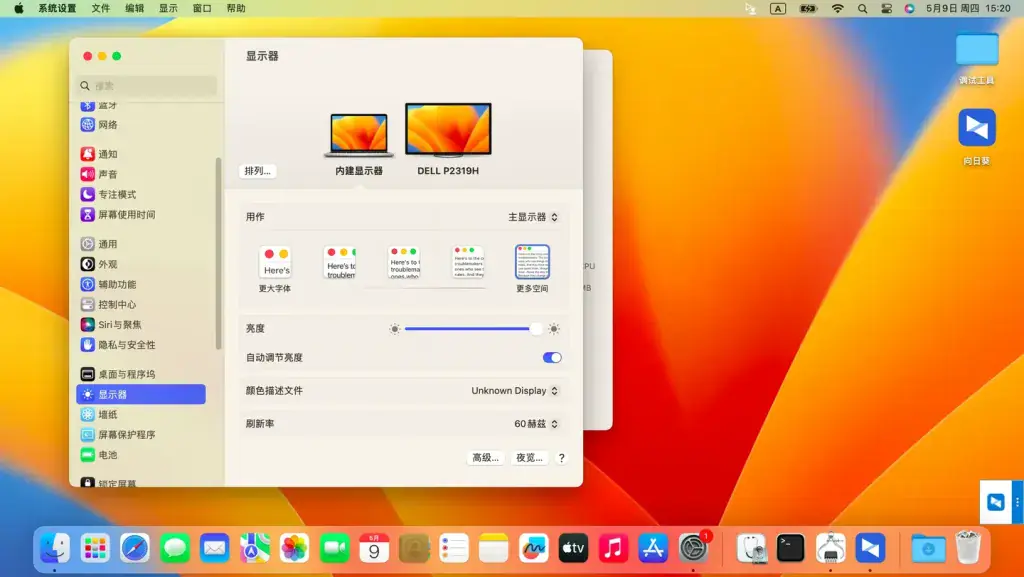Open Safari from the Dock
The image size is (1024, 577).
pyautogui.click(x=135, y=548)
